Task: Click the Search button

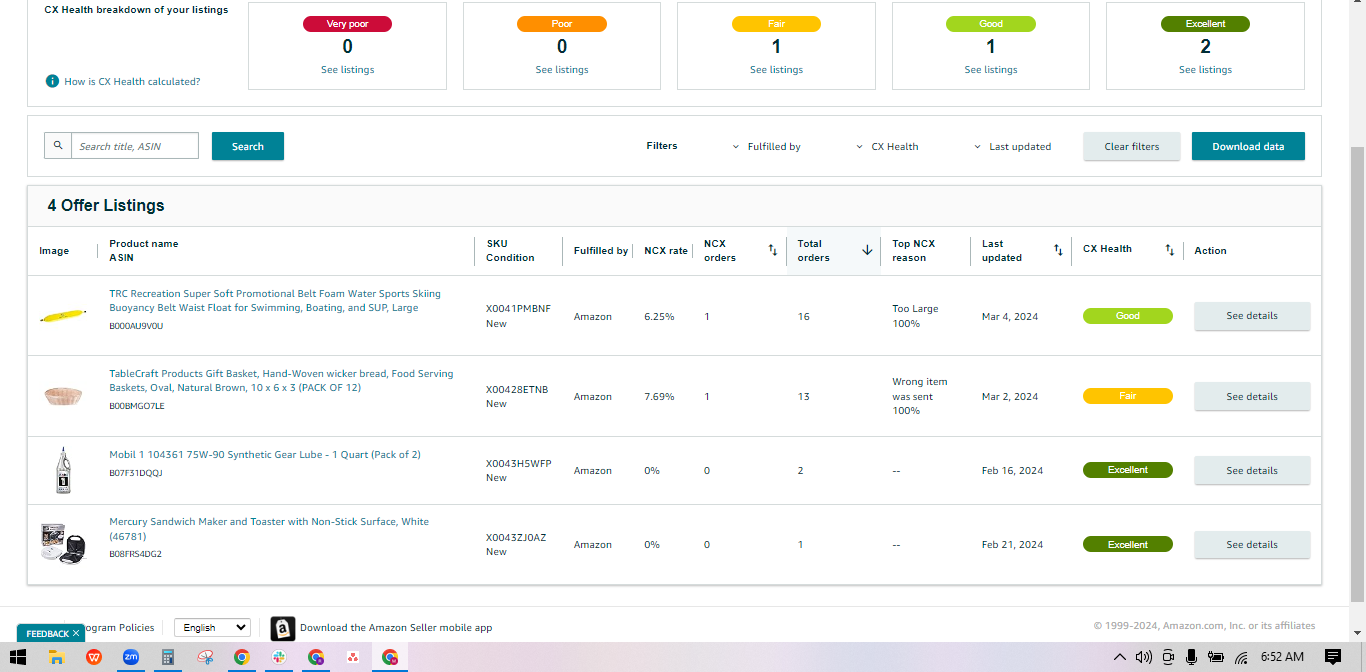Action: point(248,146)
